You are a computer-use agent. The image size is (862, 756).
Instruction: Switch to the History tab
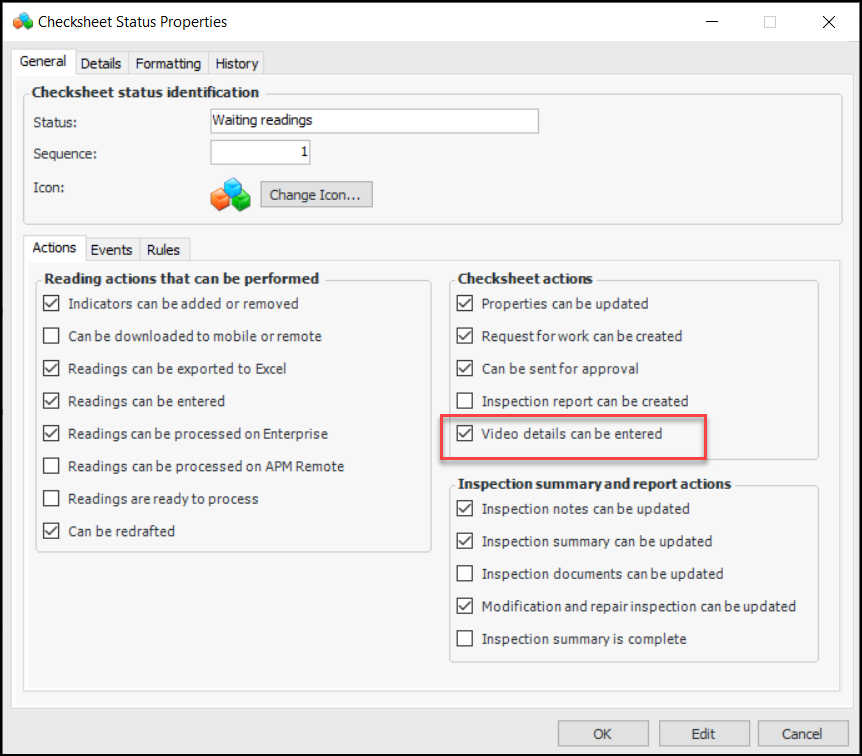(236, 64)
